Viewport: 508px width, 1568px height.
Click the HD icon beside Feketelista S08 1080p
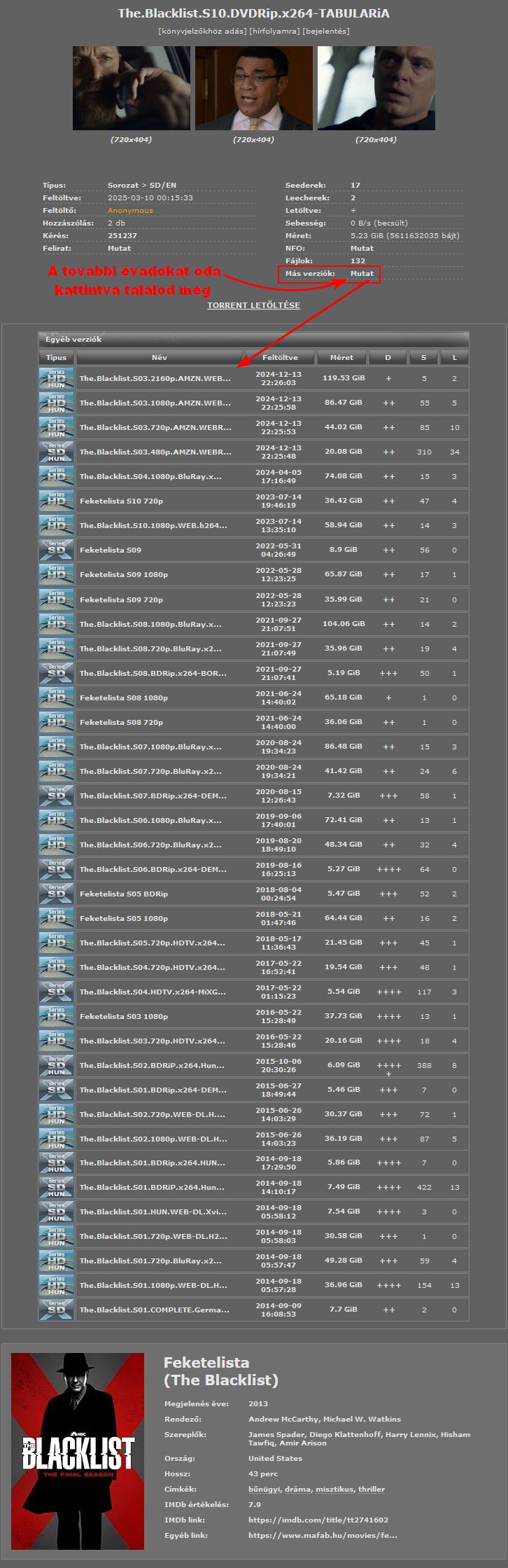(57, 698)
